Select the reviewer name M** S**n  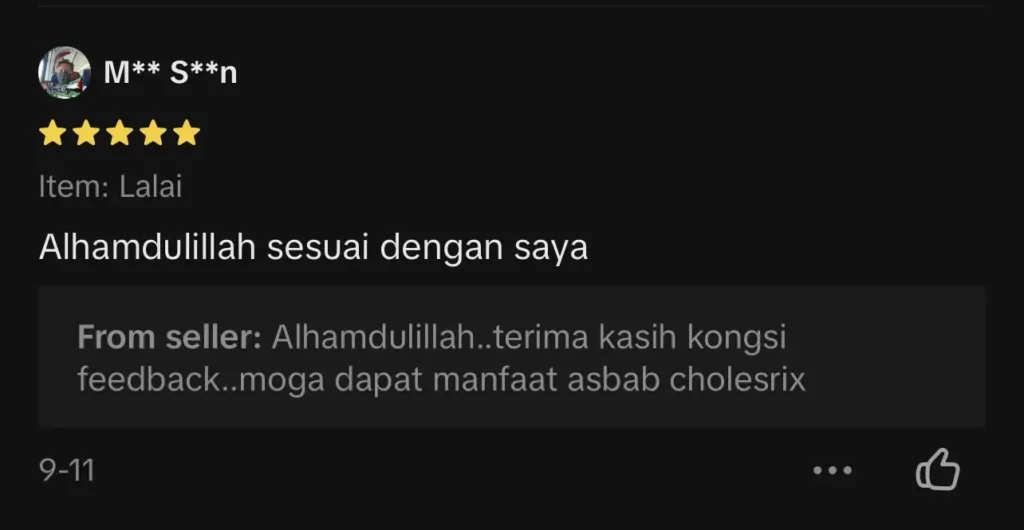(x=170, y=72)
